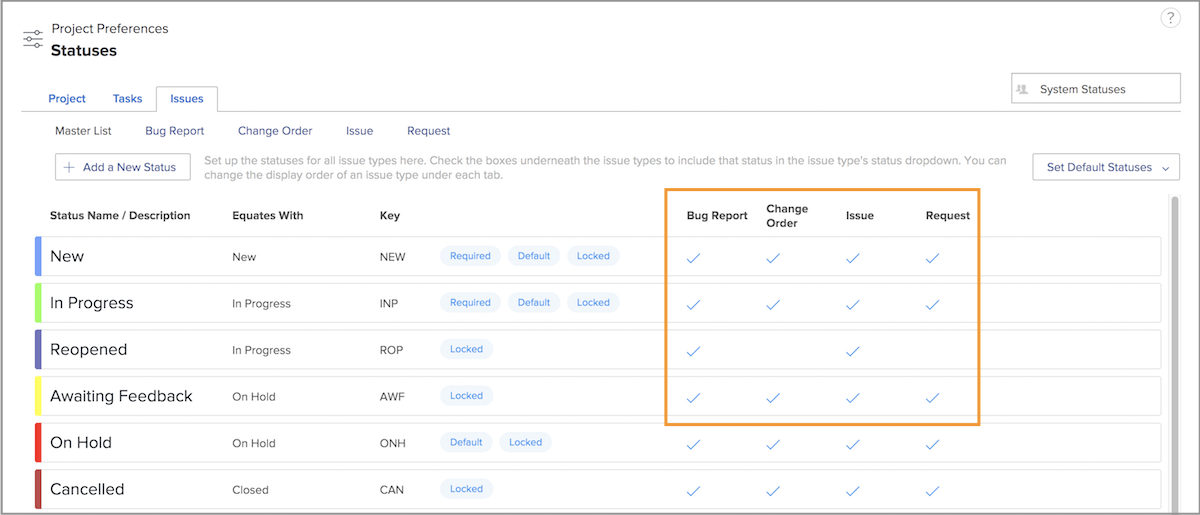Toggle Bug Report checkmark for In Progress
The width and height of the screenshot is (1200, 515).
coord(693,304)
